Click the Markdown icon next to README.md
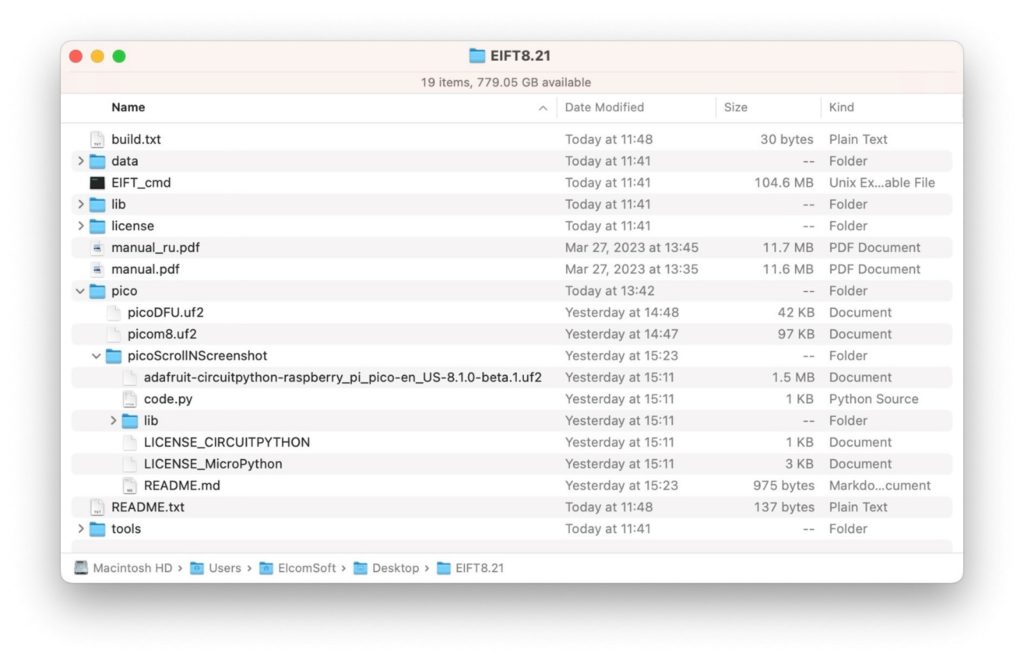1024x663 pixels. (x=130, y=485)
